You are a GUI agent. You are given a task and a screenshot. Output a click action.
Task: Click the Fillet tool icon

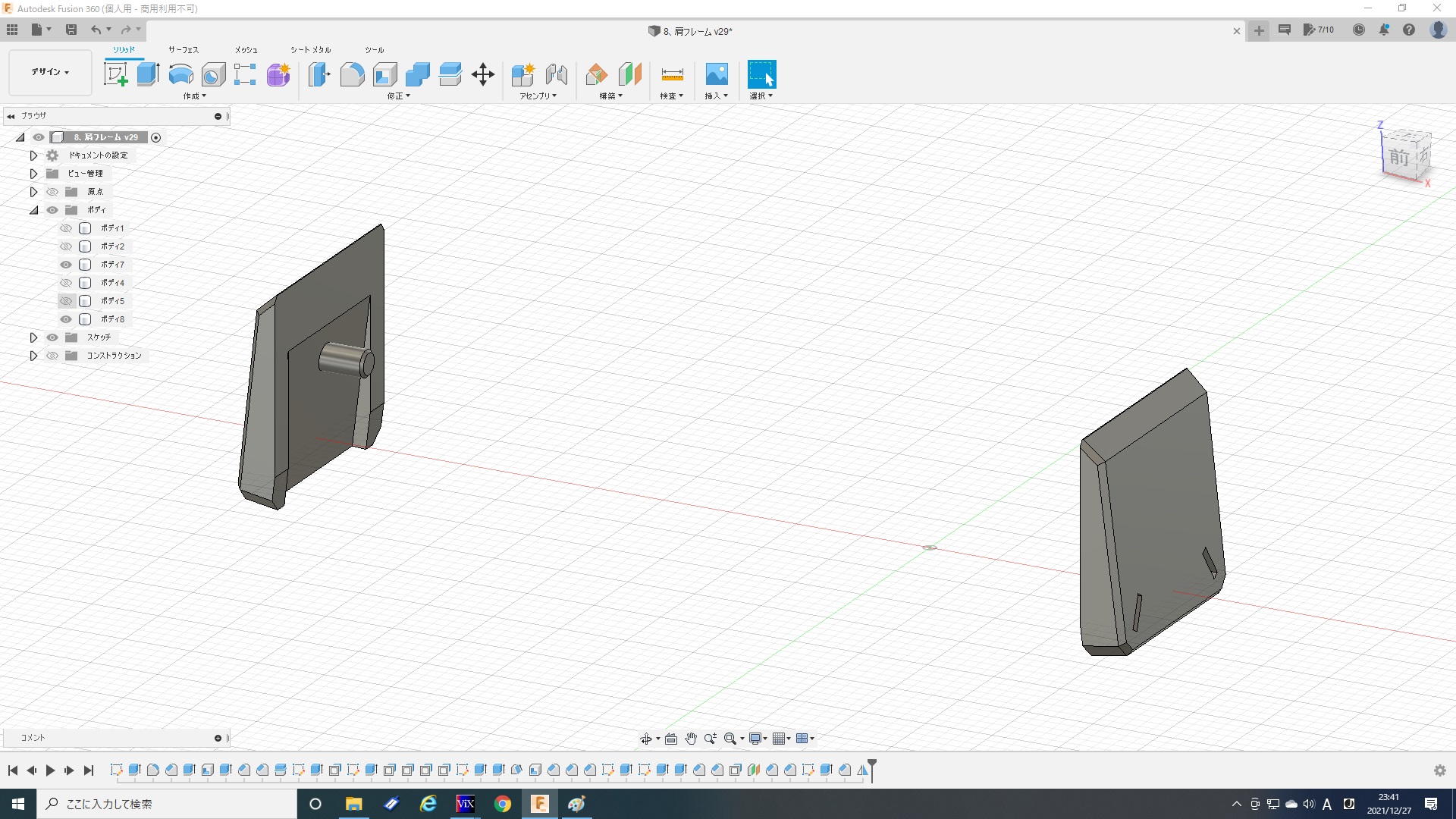coord(352,74)
